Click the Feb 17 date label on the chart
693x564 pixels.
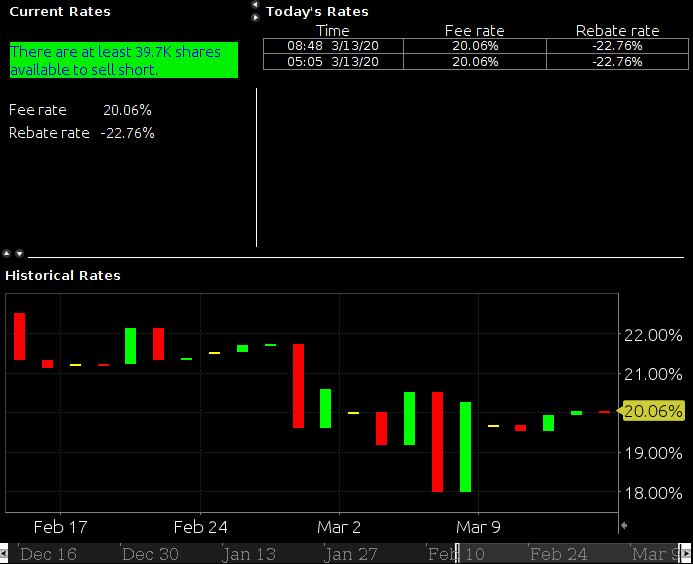tap(61, 527)
